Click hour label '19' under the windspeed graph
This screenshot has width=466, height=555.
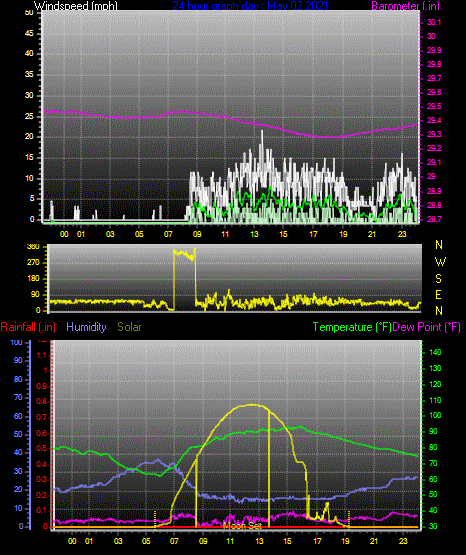343,234
